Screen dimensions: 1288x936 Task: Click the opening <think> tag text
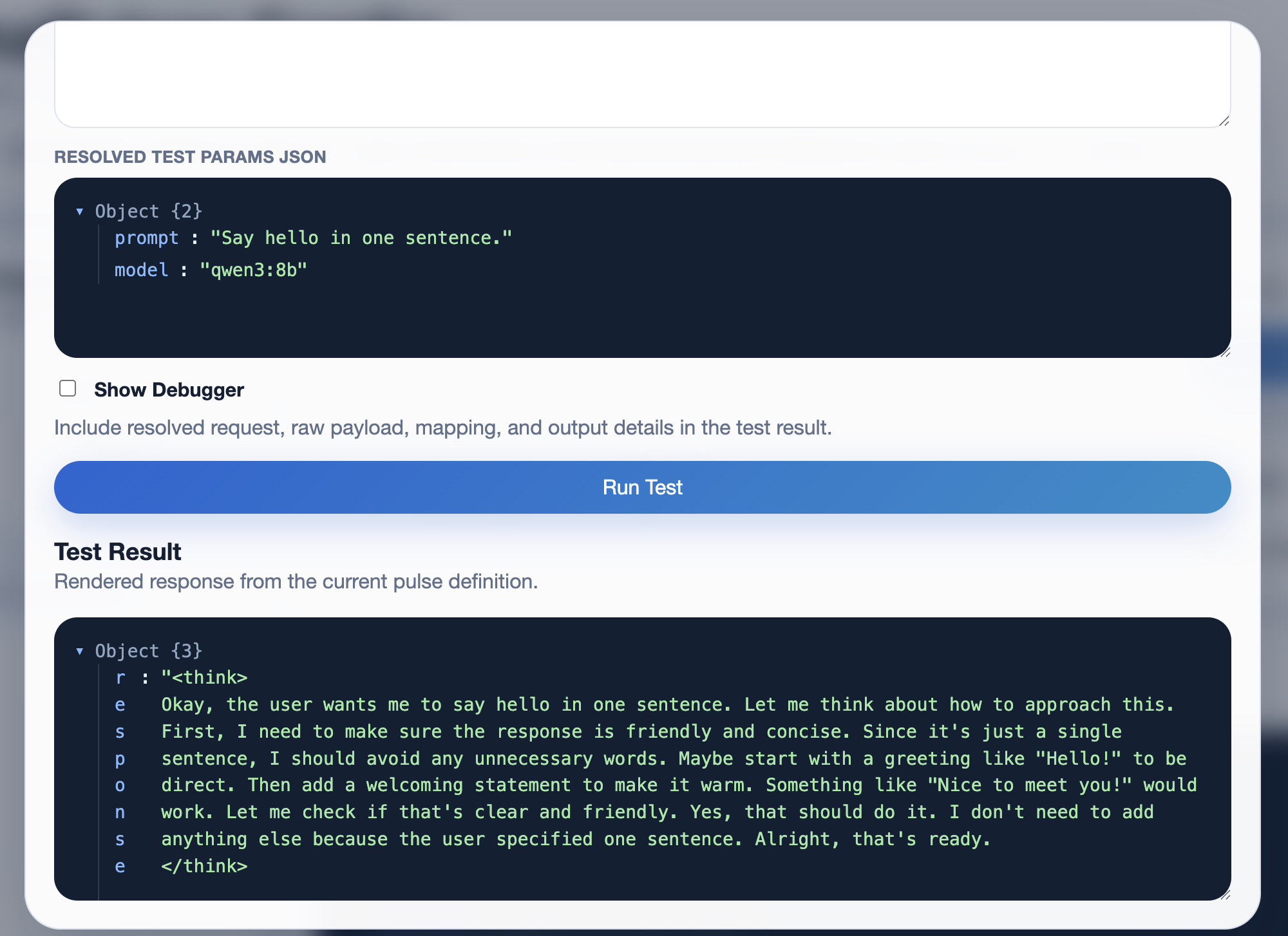(x=209, y=678)
